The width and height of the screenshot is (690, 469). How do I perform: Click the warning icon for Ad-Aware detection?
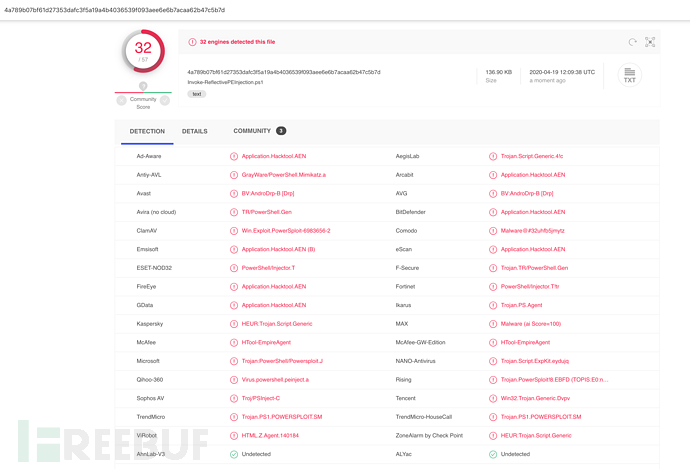tap(234, 156)
